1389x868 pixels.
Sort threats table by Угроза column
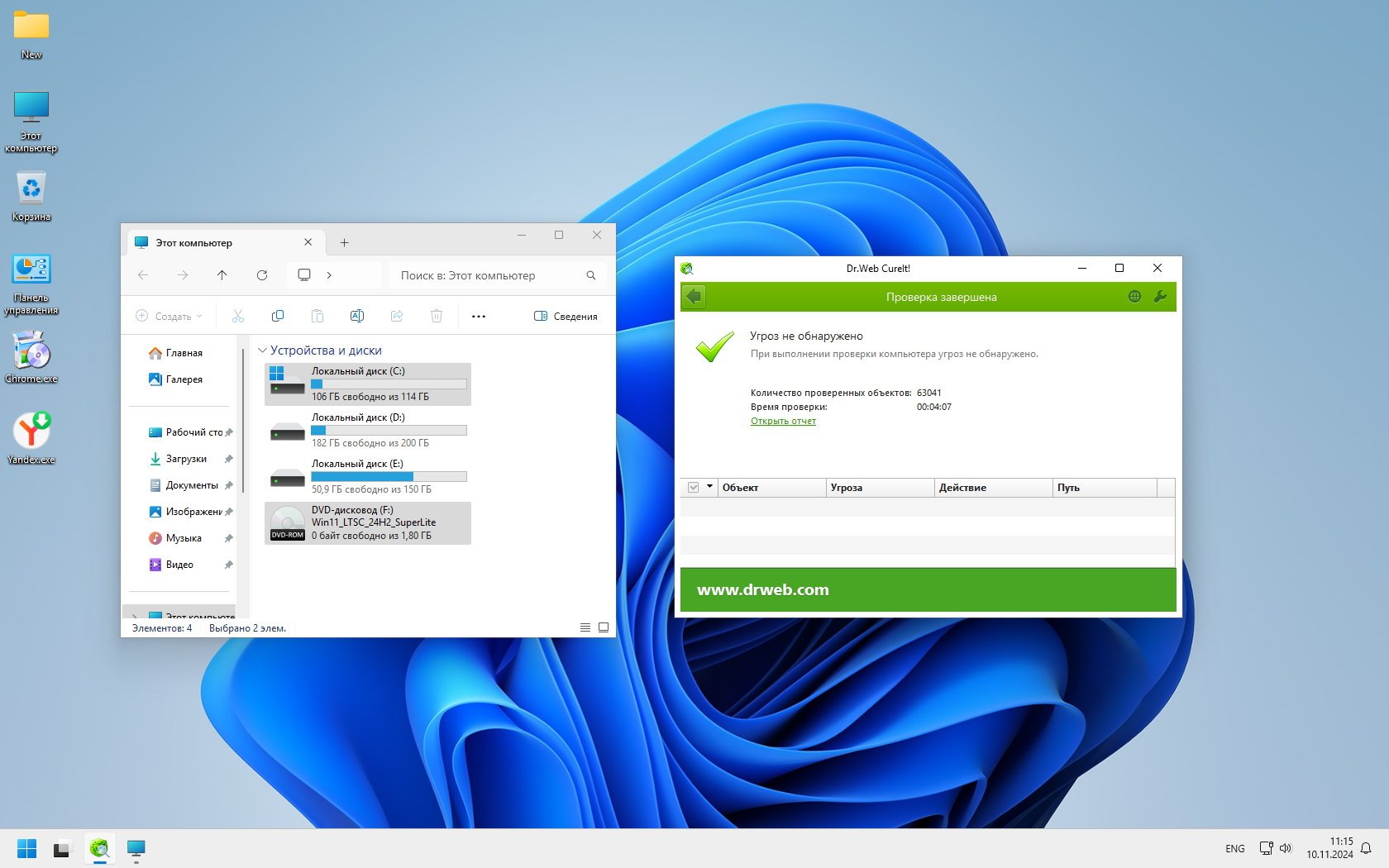click(880, 488)
